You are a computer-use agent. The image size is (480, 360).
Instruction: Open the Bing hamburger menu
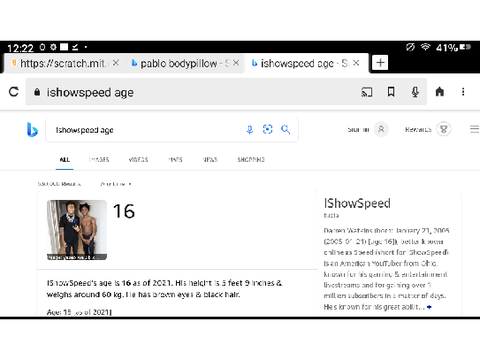click(474, 129)
